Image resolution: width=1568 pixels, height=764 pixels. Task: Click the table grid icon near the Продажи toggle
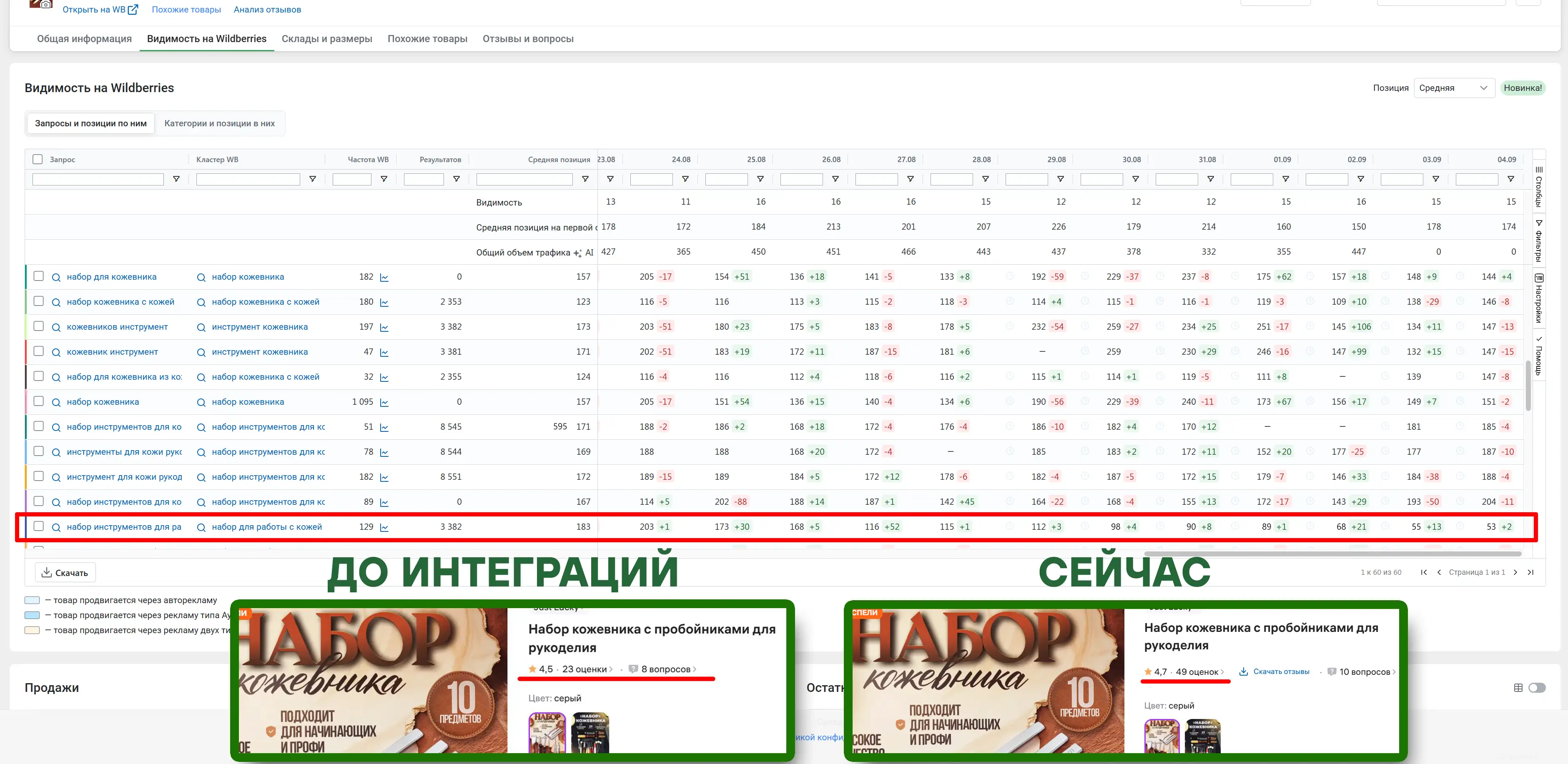(x=1518, y=687)
